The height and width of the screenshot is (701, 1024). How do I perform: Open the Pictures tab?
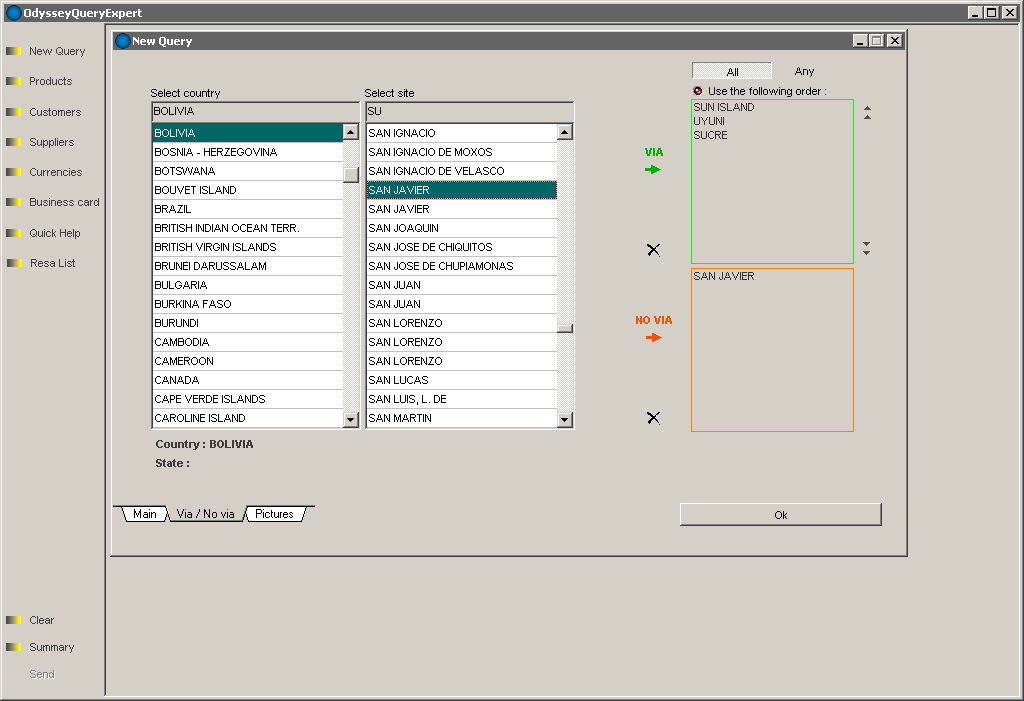[274, 514]
